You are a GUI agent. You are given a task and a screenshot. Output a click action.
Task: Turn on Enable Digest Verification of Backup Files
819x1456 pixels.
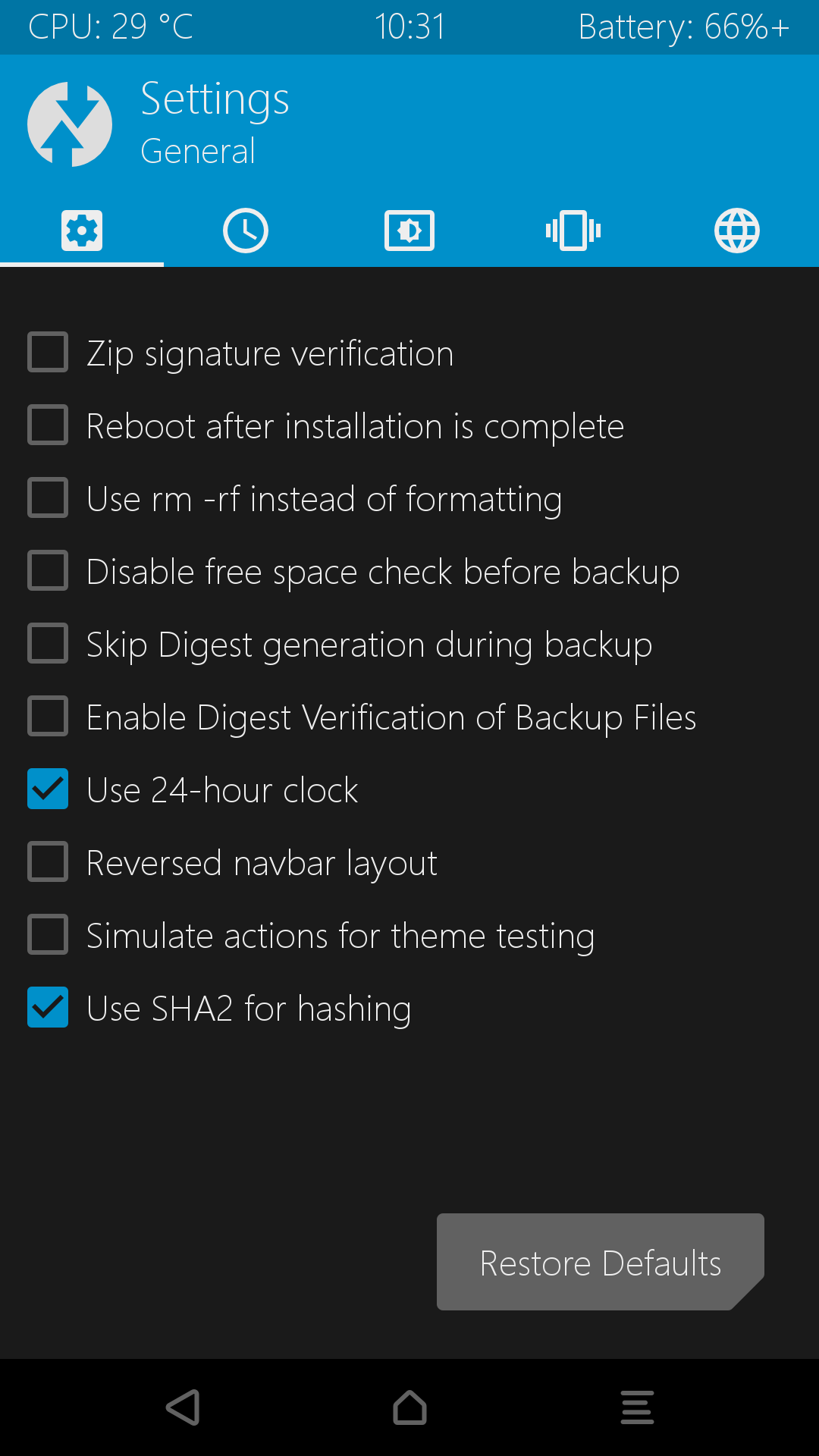[x=48, y=717]
